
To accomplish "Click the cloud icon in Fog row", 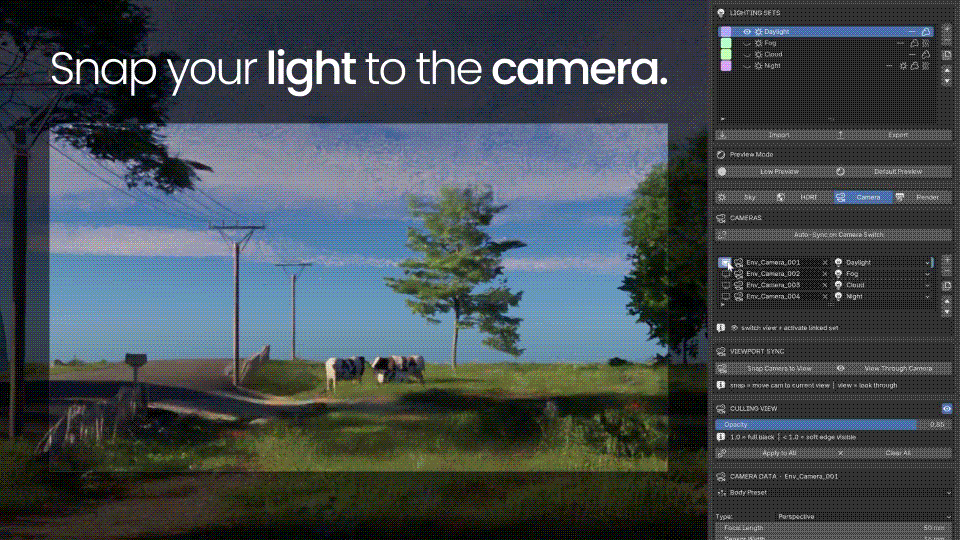I will tap(914, 43).
